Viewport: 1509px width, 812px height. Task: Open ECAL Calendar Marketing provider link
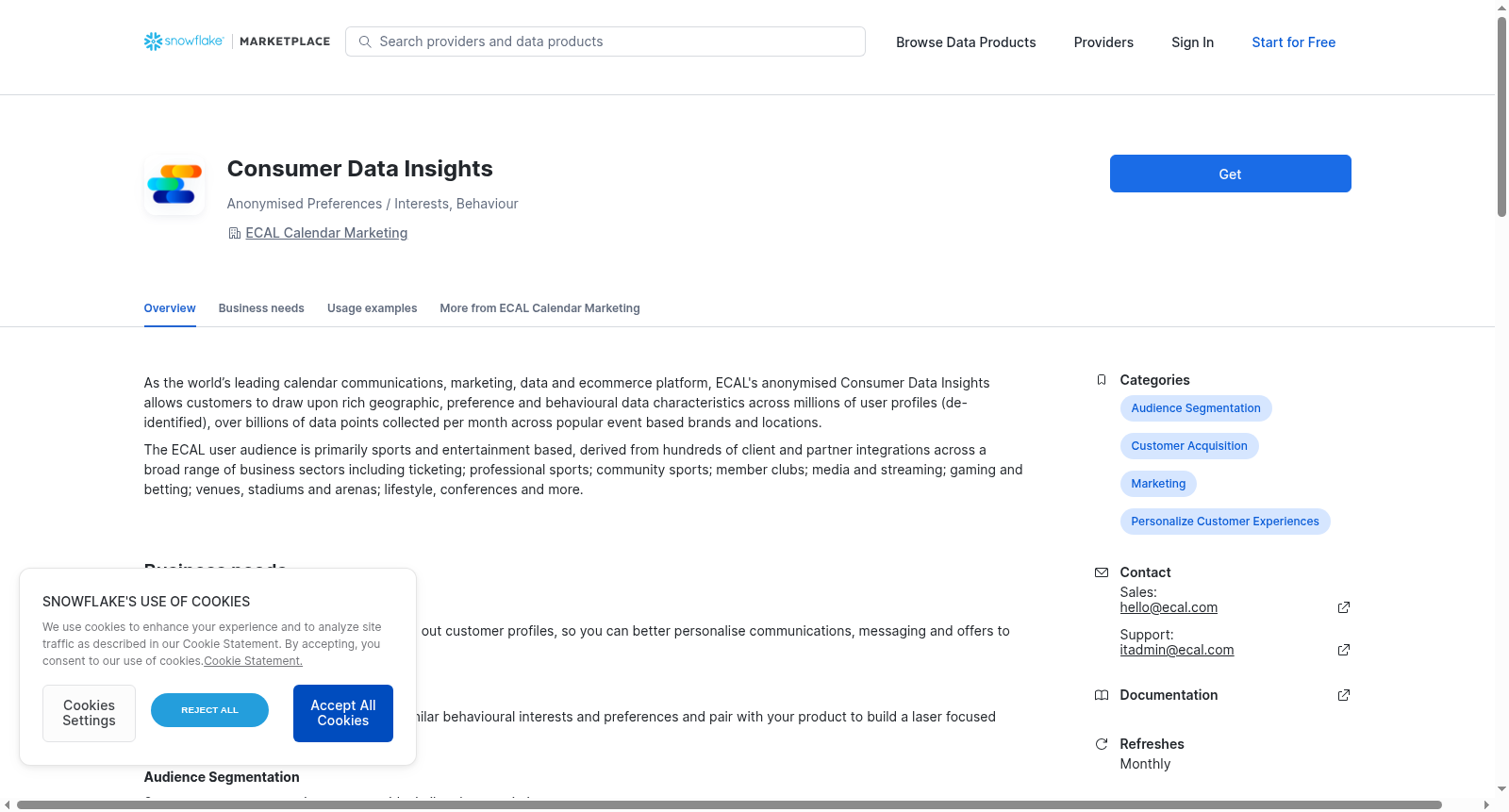(326, 233)
